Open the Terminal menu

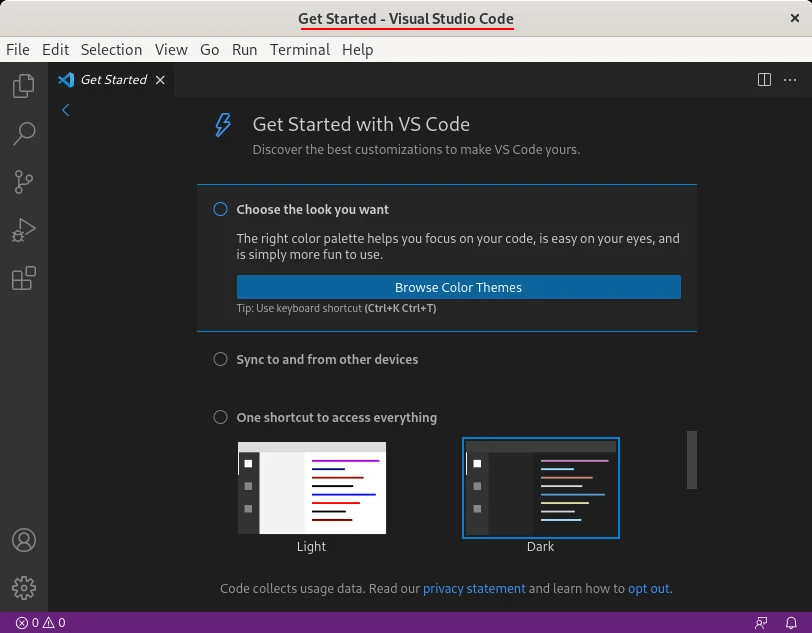click(x=299, y=49)
